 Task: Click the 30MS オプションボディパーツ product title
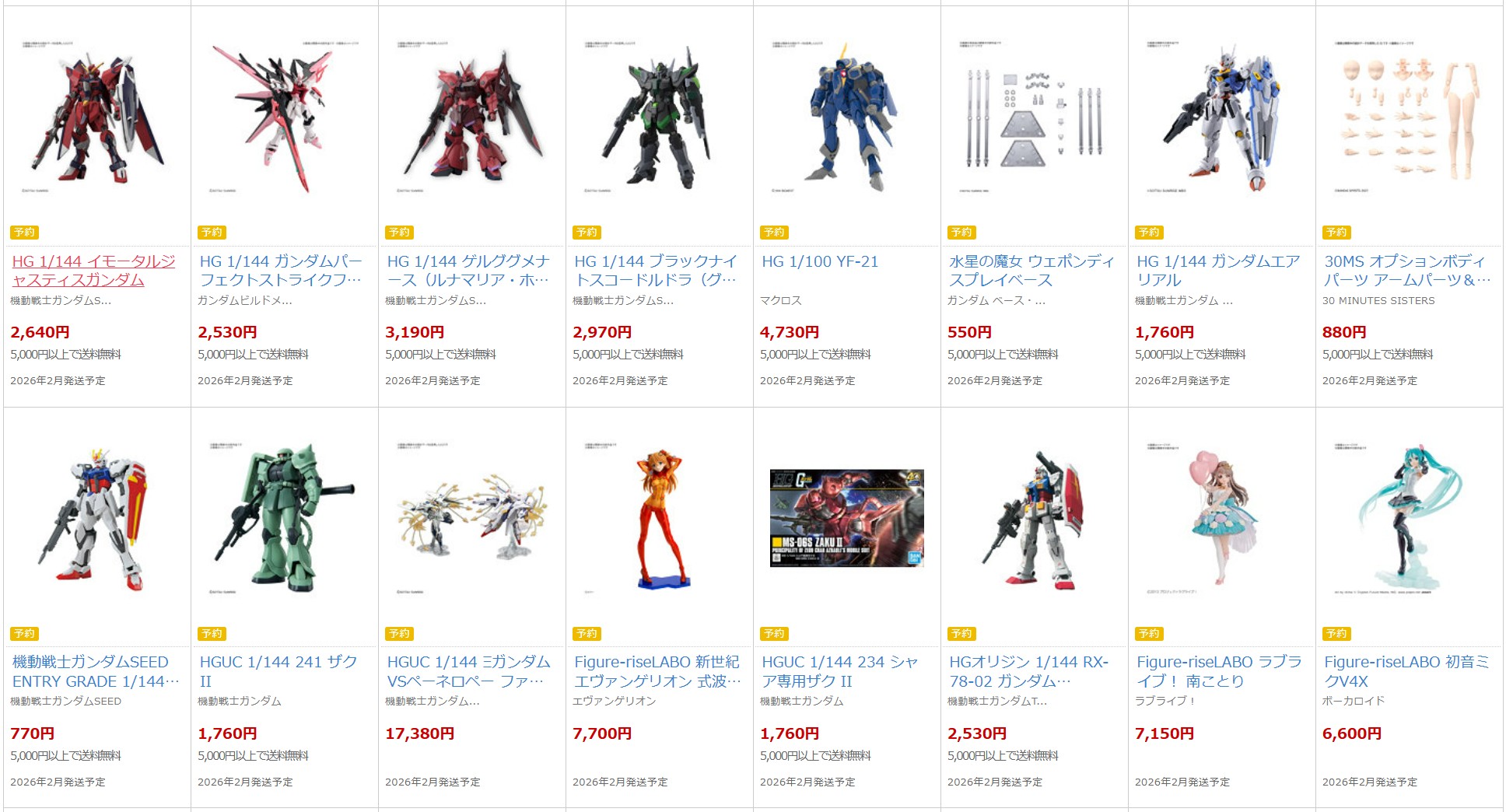point(1406,271)
